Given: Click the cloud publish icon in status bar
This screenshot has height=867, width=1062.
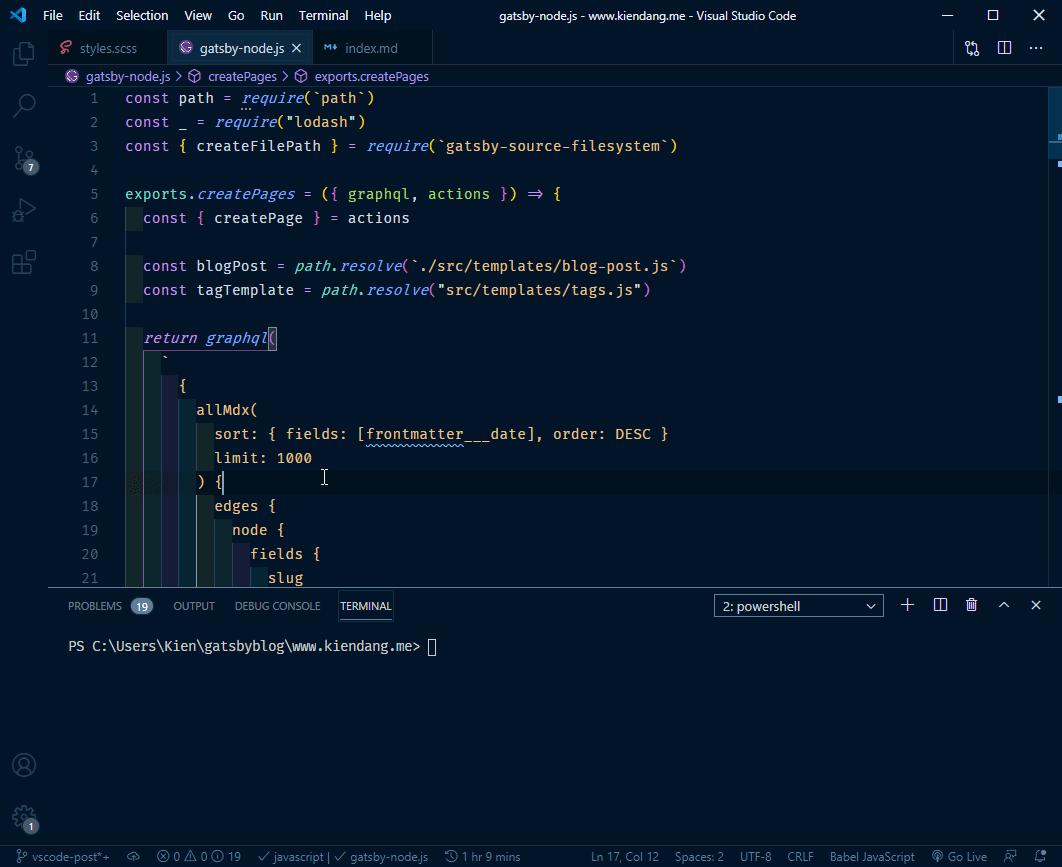Looking at the screenshot, I should tap(133, 857).
